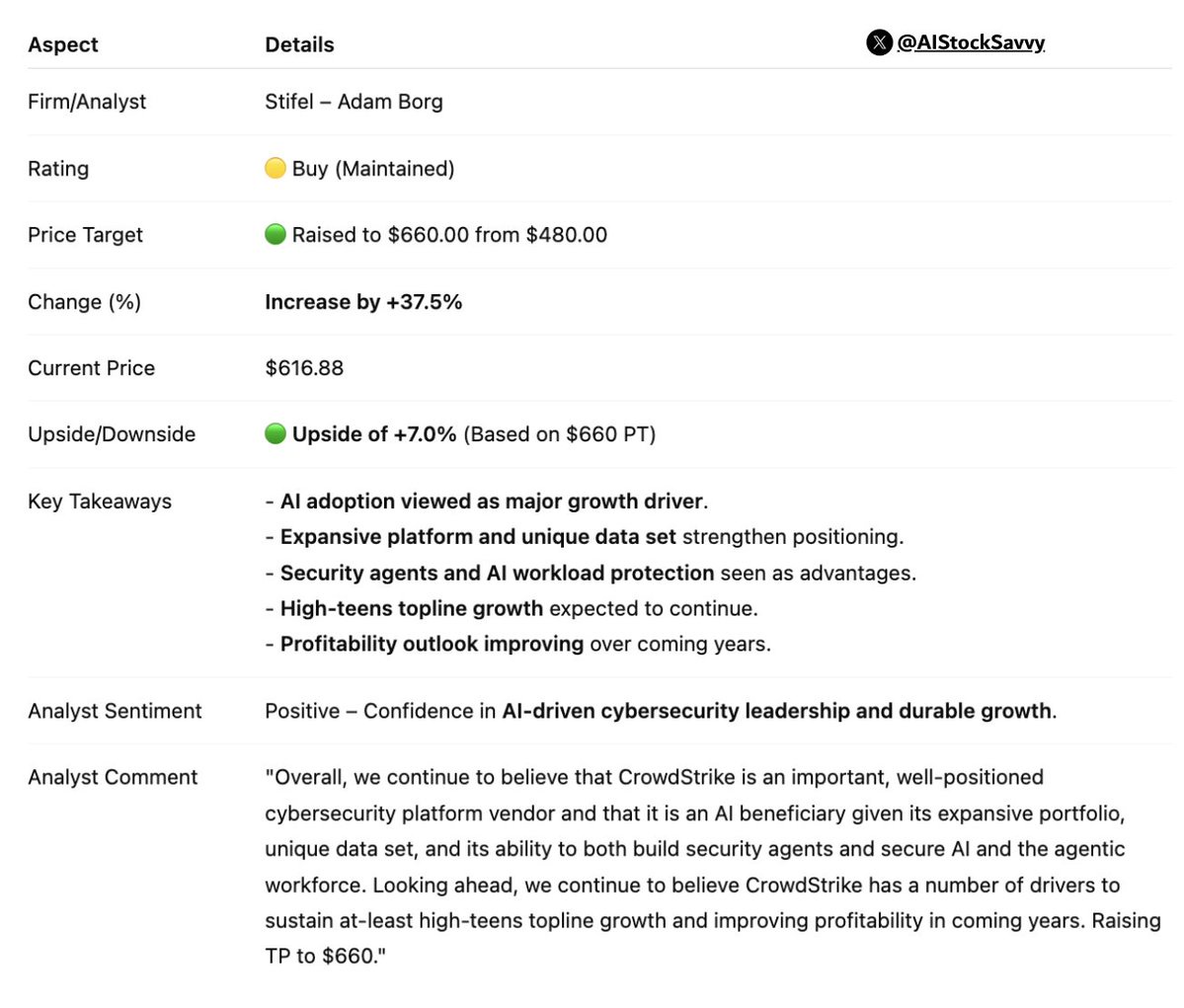Viewport: 1184px width, 1008px height.
Task: Click the Increase by +37.5% value
Action: click(363, 301)
